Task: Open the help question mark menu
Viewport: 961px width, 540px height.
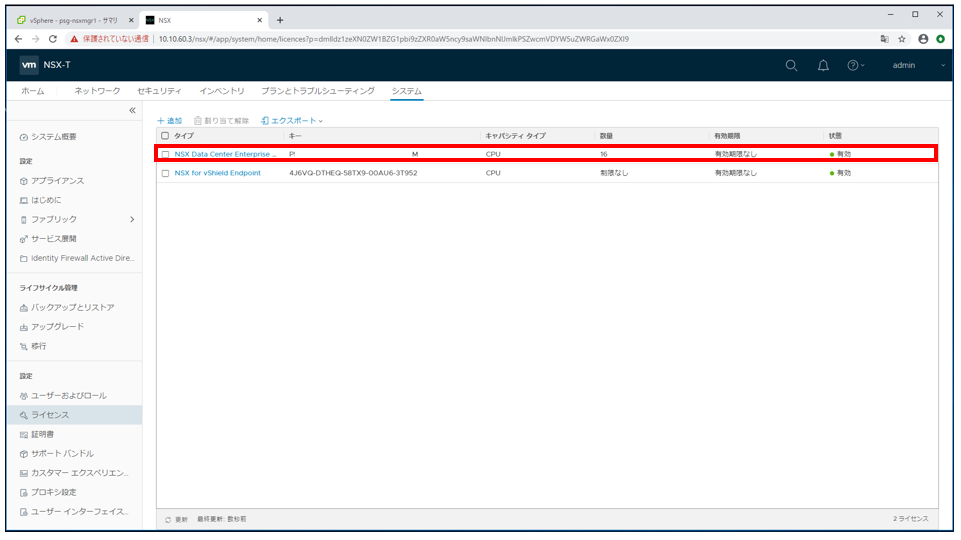Action: 856,66
